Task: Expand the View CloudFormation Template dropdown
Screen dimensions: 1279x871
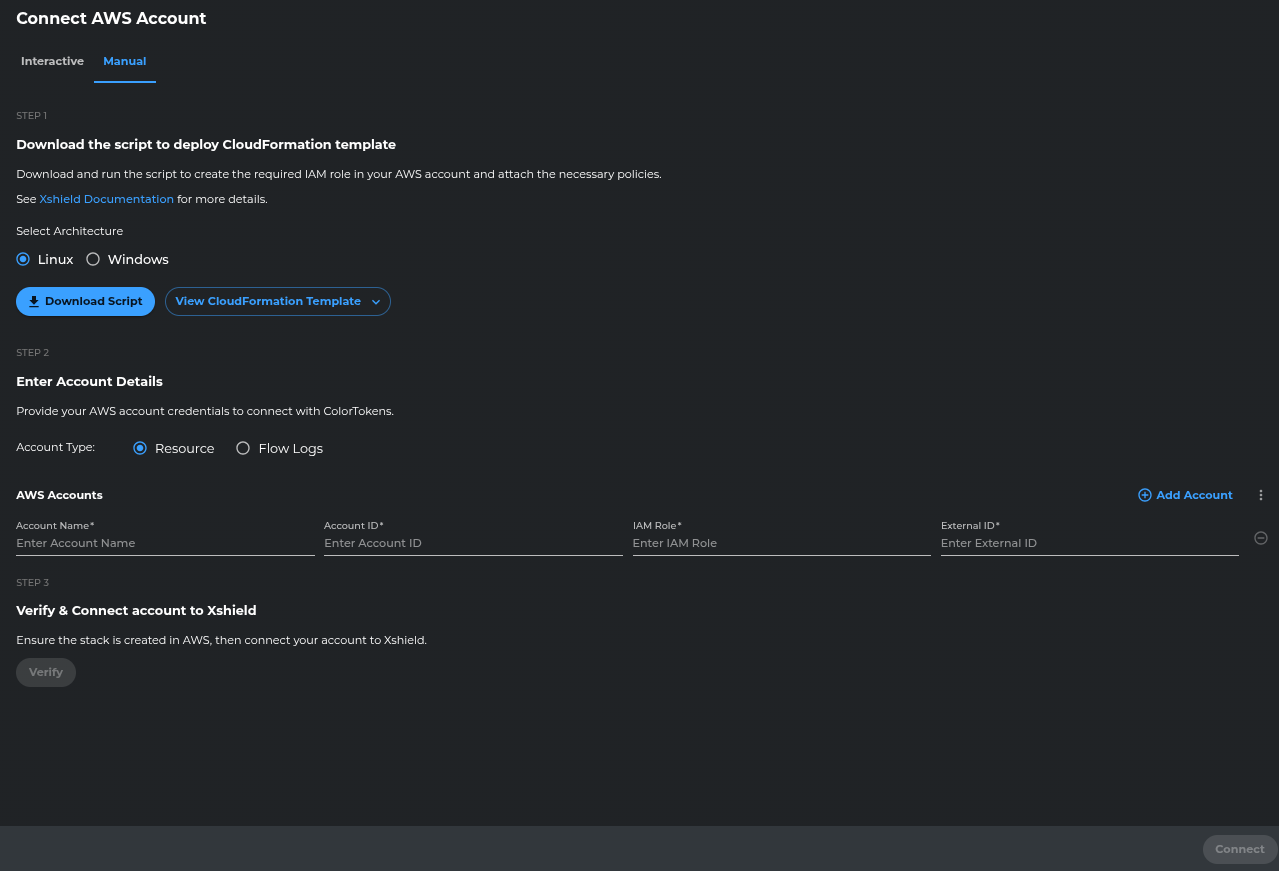Action: click(x=277, y=301)
